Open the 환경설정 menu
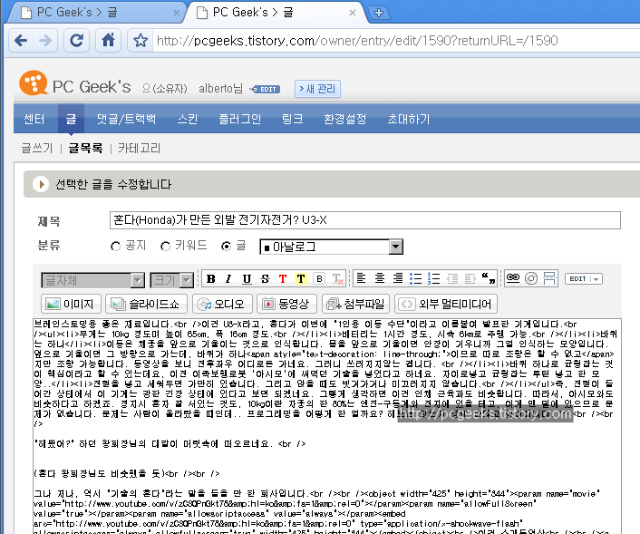Screen dimensions: 640x534 [x=345, y=119]
